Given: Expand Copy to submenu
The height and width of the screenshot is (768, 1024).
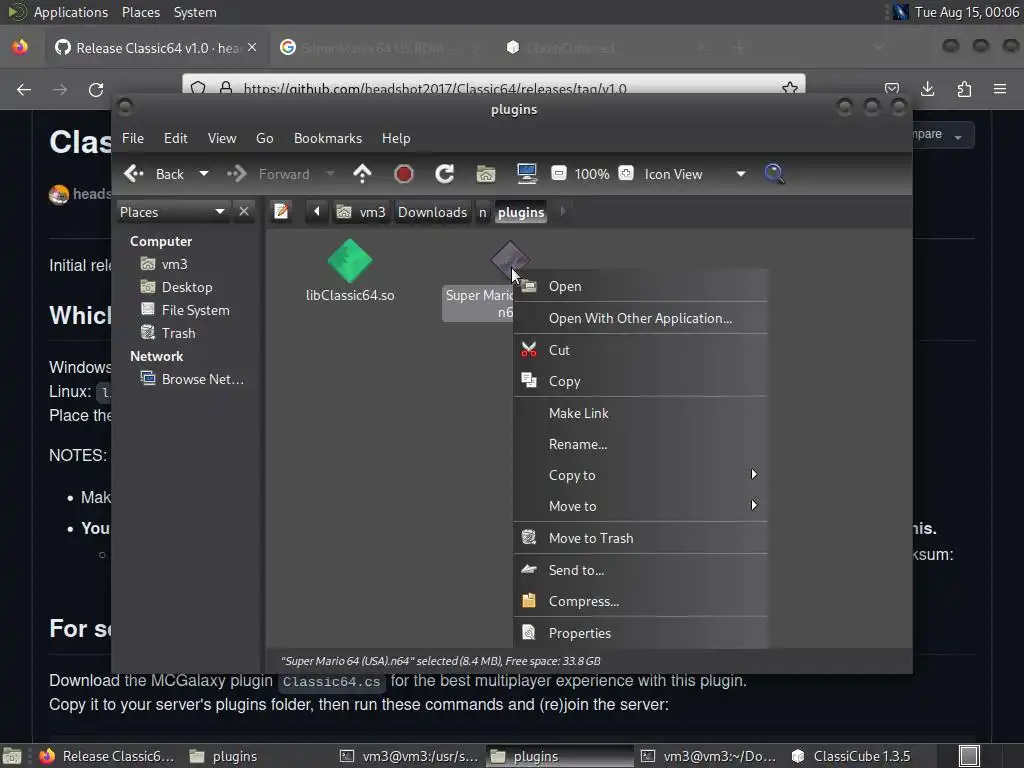Looking at the screenshot, I should click(641, 475).
